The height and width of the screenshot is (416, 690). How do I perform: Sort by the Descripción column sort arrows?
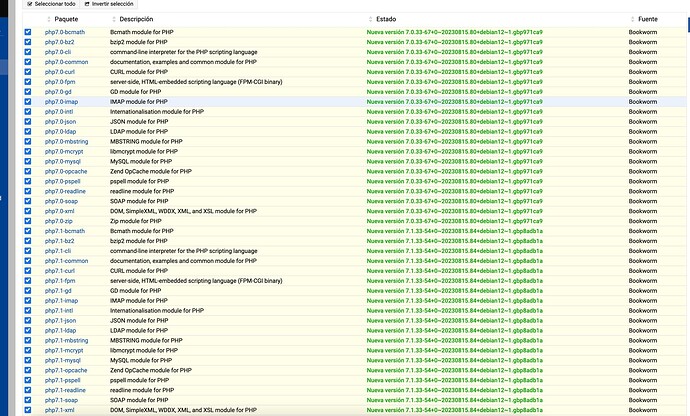coord(114,19)
